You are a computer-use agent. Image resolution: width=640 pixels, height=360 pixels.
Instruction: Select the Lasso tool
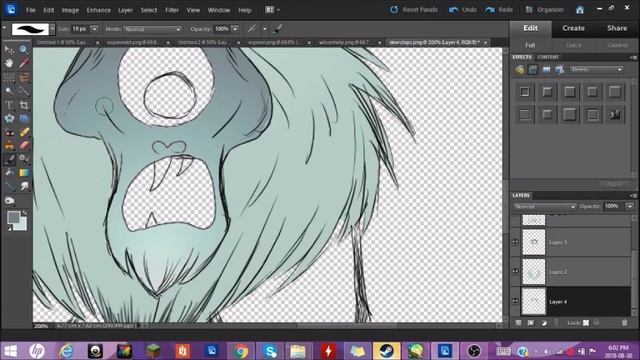[24, 77]
